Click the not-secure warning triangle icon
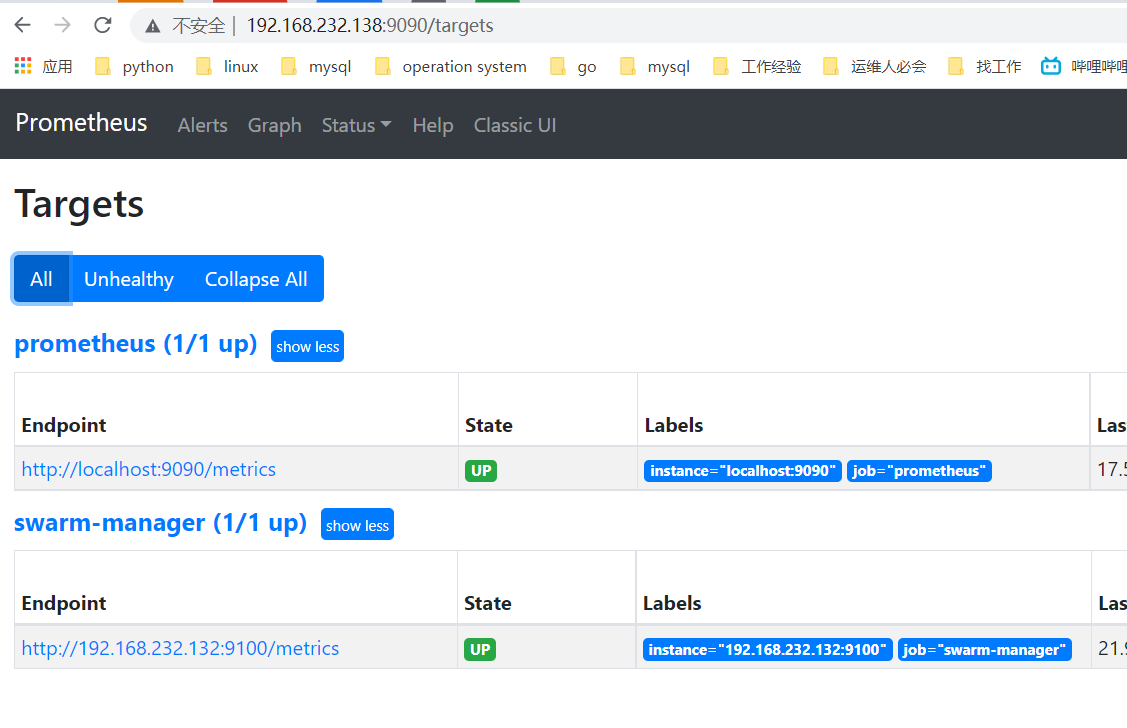 tap(152, 27)
